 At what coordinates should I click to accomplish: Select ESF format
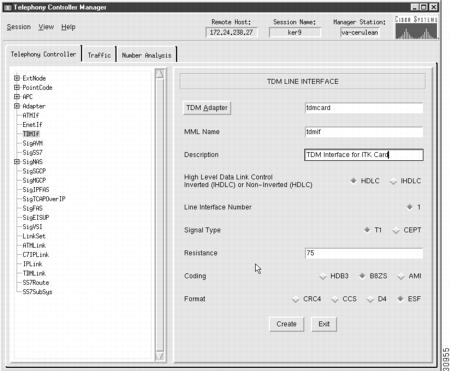tap(400, 299)
